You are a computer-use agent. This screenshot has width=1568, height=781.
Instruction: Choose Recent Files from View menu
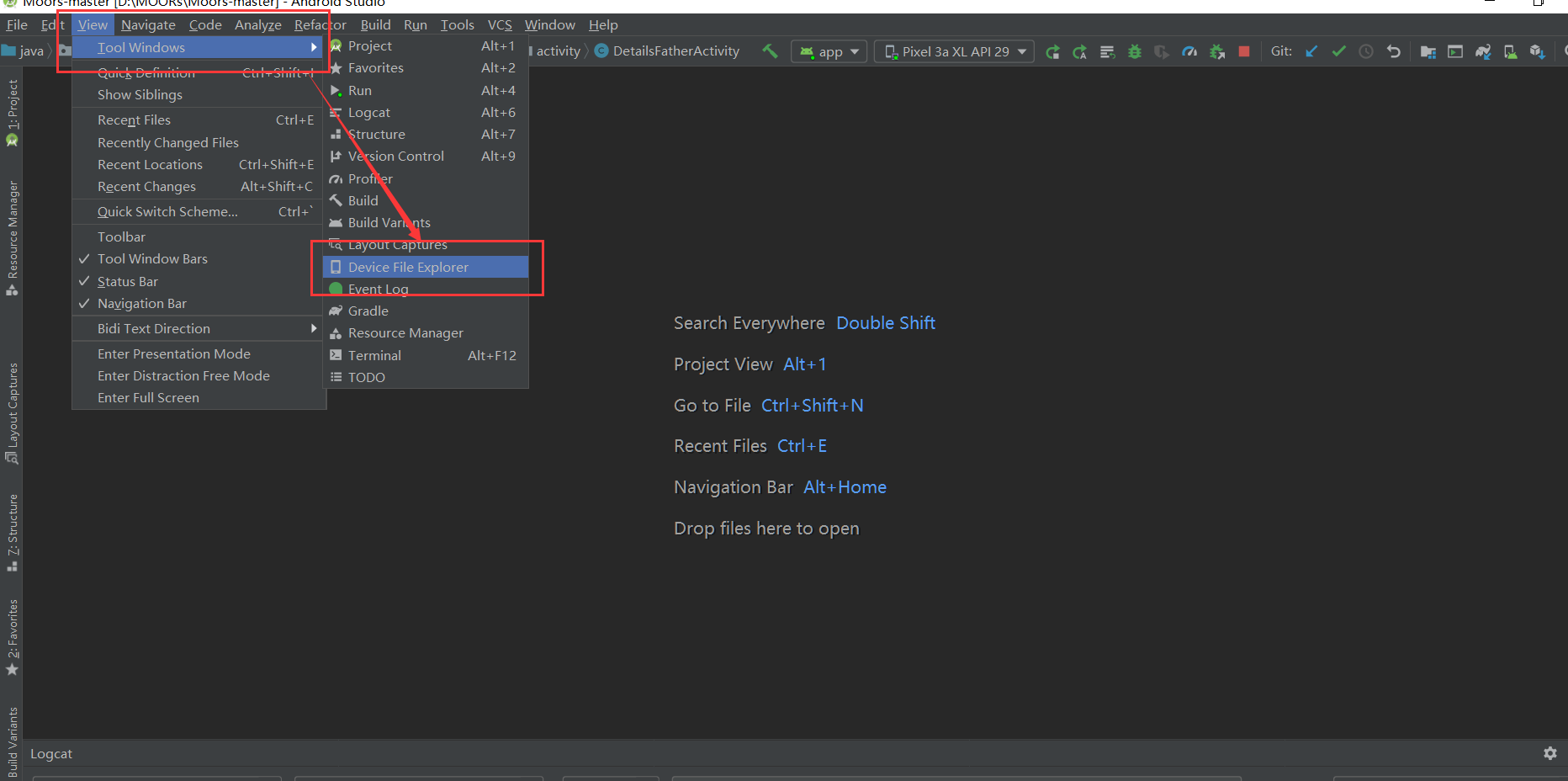click(199, 120)
